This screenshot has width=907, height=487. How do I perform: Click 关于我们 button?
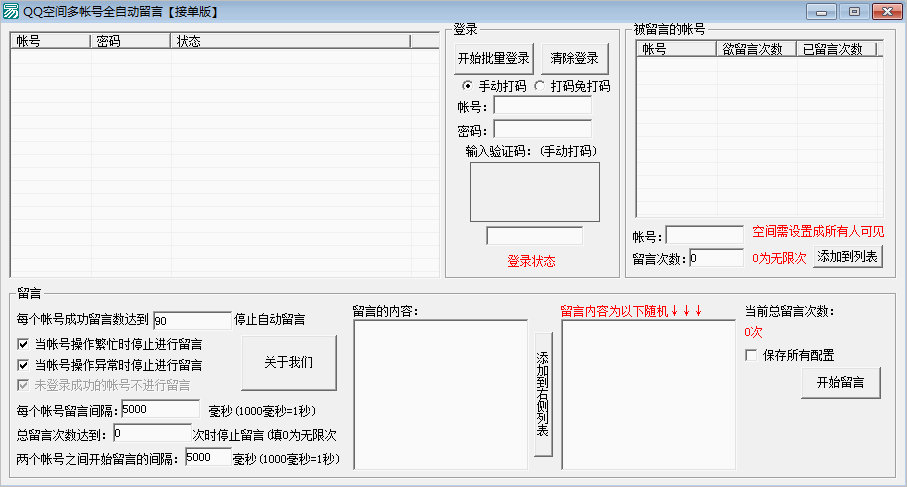pos(289,363)
